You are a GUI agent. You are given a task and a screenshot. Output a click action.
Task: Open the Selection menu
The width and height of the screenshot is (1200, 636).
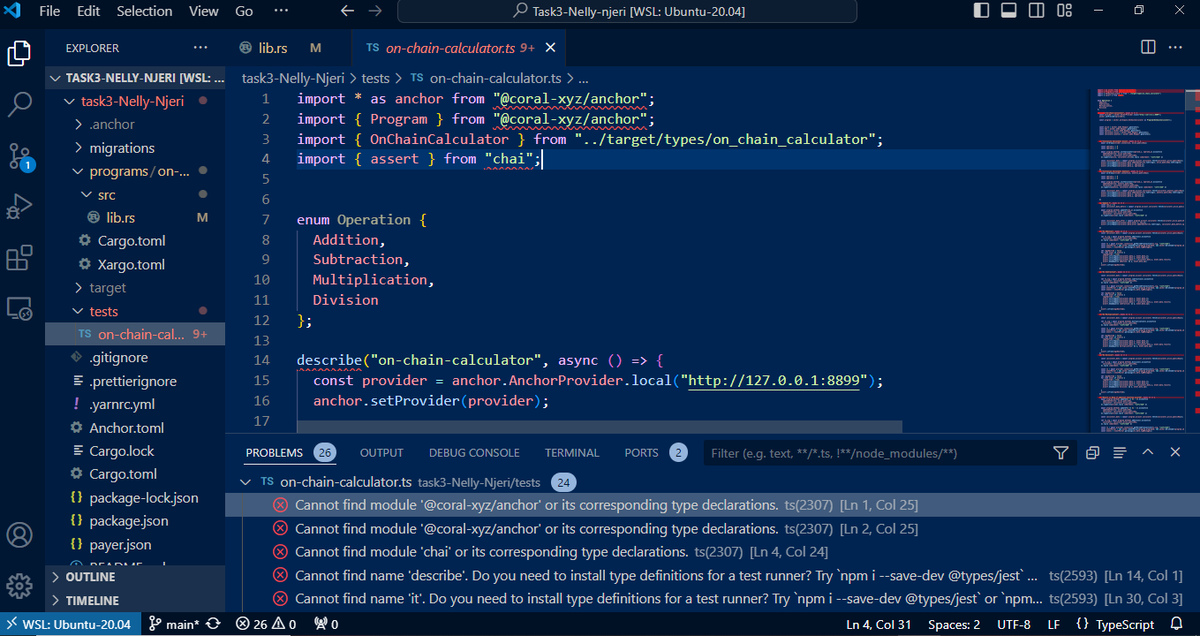tap(144, 11)
